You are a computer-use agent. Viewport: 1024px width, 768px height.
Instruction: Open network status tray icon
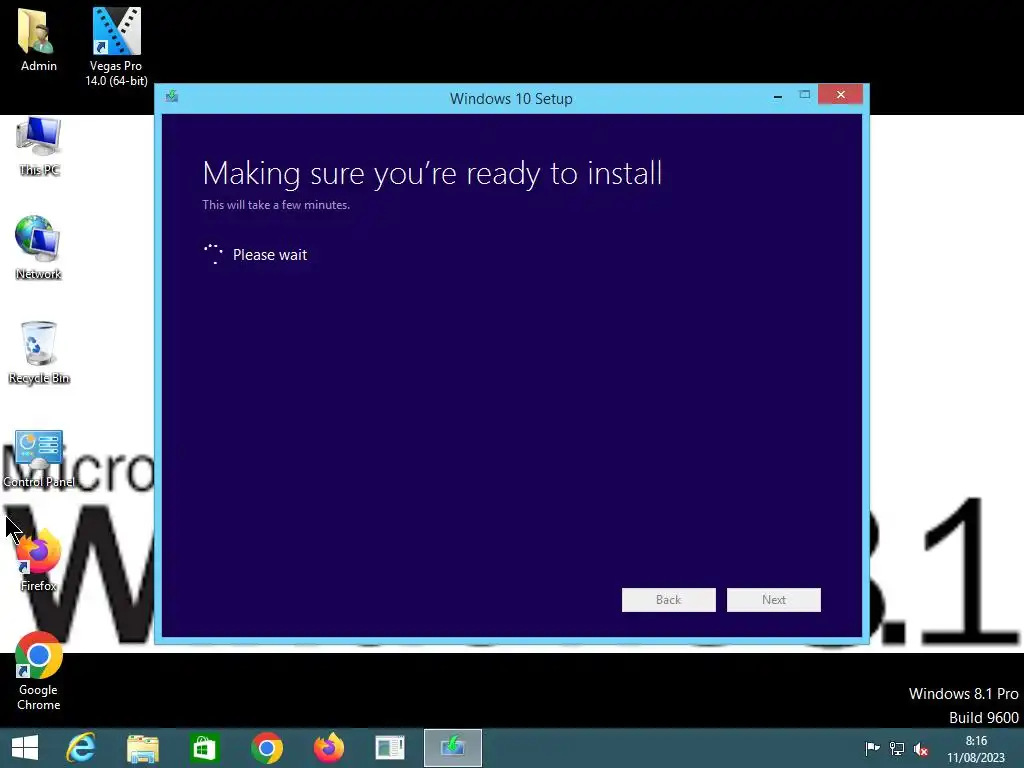click(x=897, y=748)
